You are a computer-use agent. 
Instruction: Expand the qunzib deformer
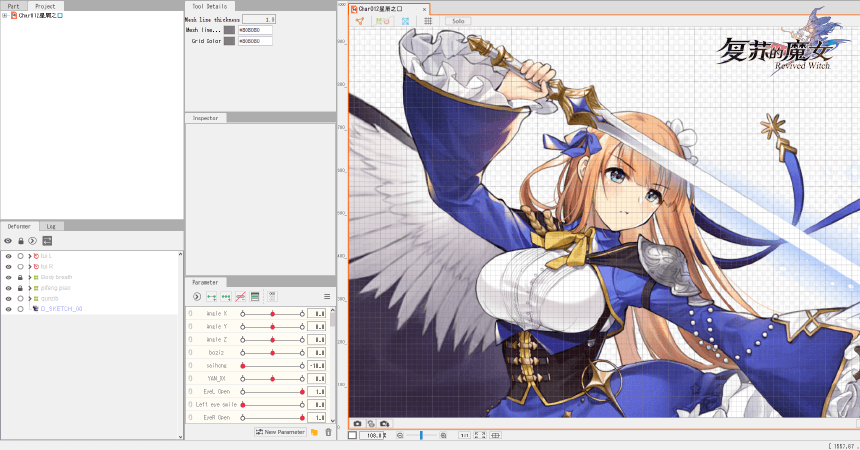30,299
